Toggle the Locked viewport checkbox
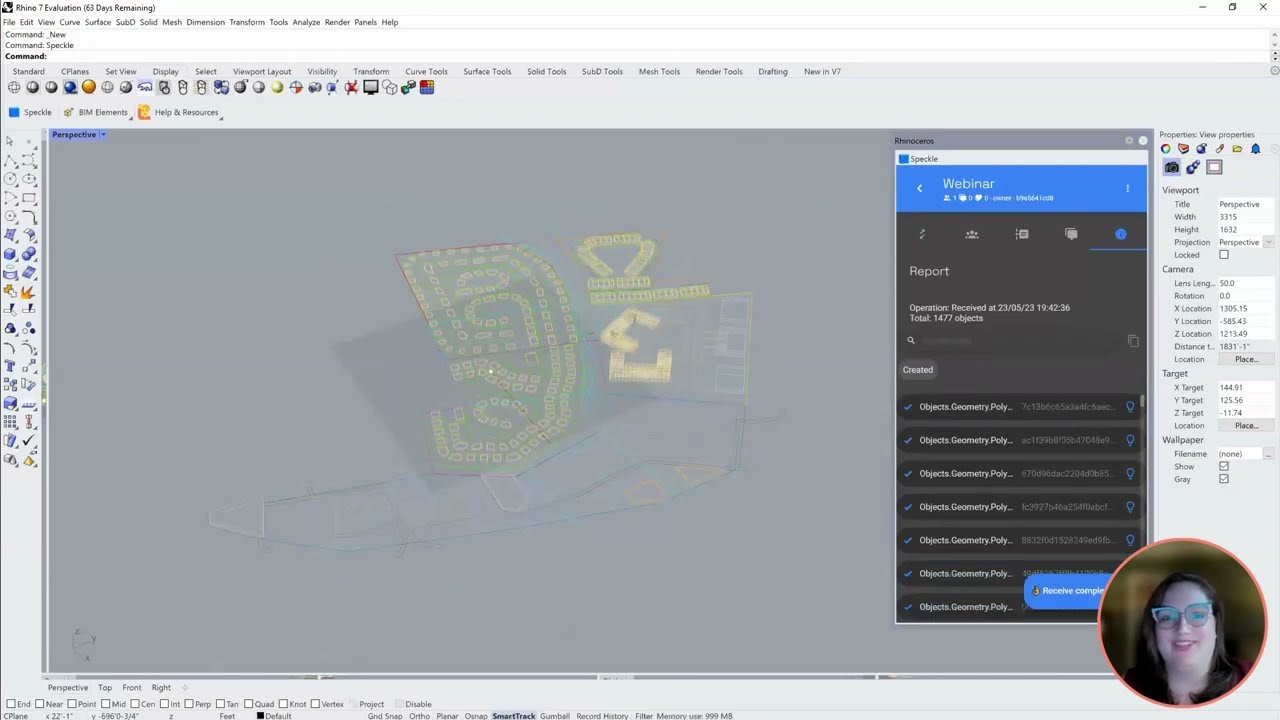 pyautogui.click(x=1223, y=255)
